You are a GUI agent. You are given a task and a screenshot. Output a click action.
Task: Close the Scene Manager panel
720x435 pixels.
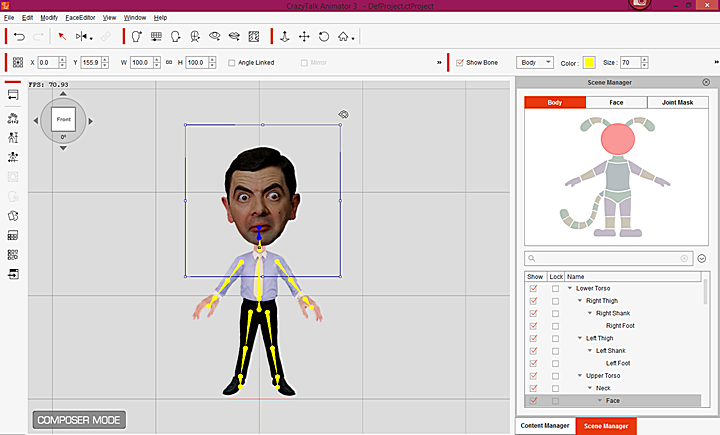click(706, 82)
